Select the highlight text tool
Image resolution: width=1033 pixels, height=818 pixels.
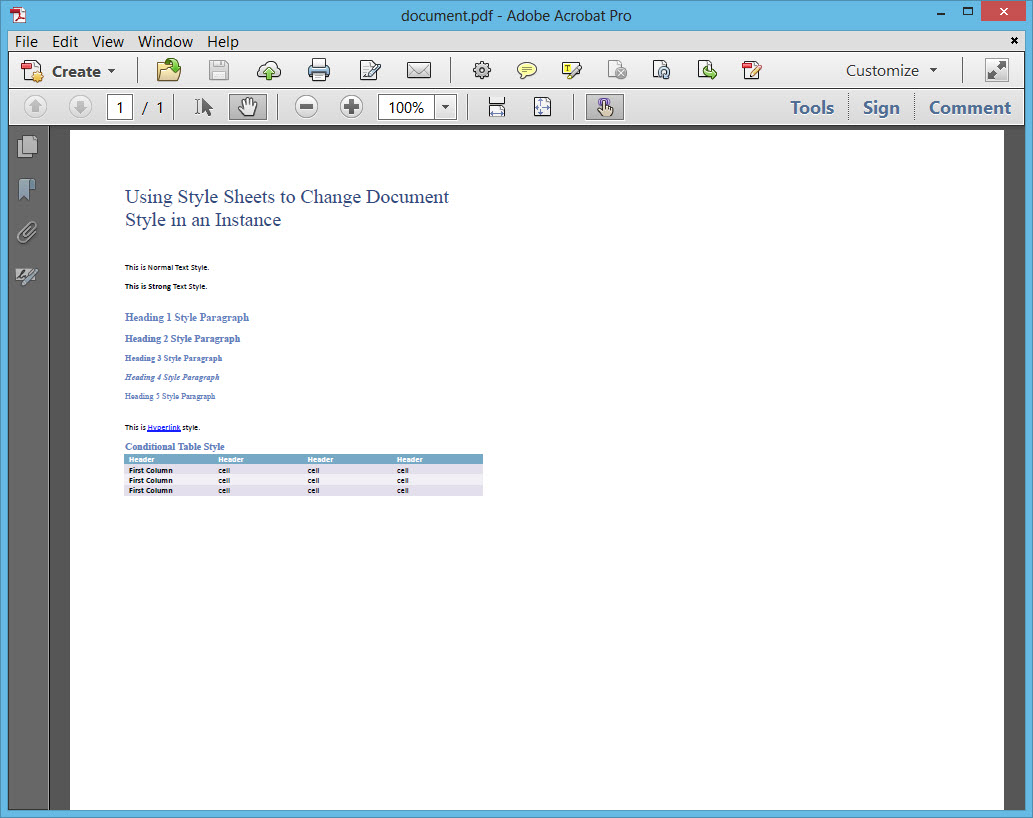(571, 70)
